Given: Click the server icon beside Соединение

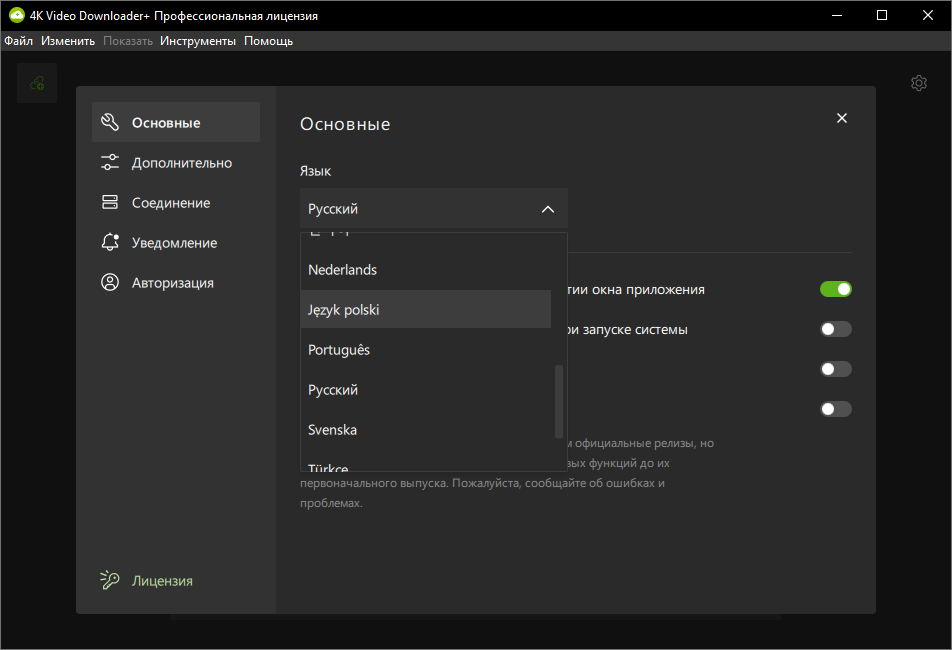Looking at the screenshot, I should 110,202.
